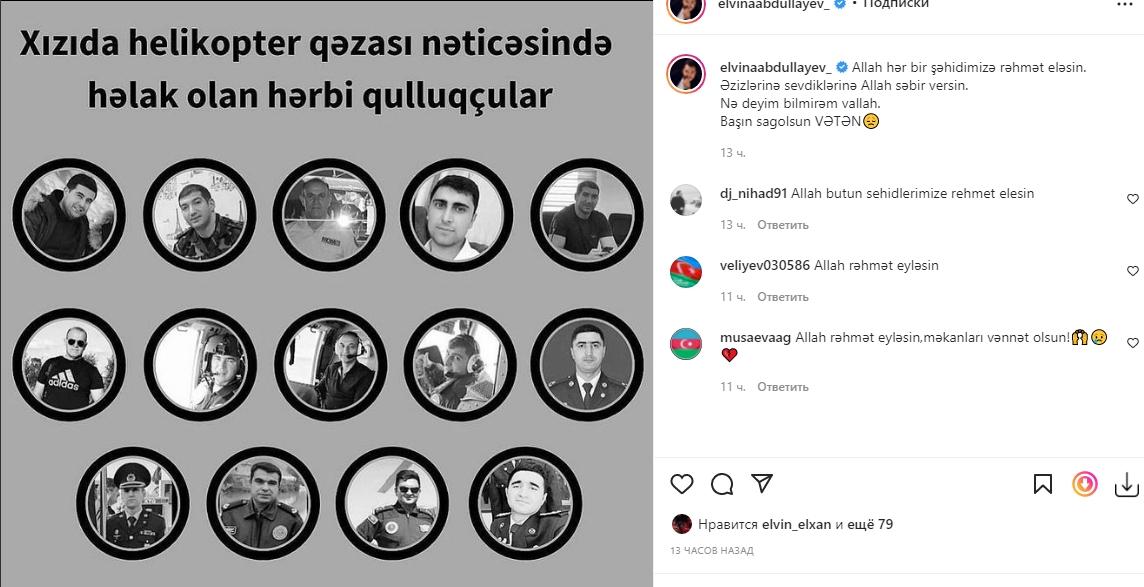Share post via paper plane icon

[x=762, y=483]
